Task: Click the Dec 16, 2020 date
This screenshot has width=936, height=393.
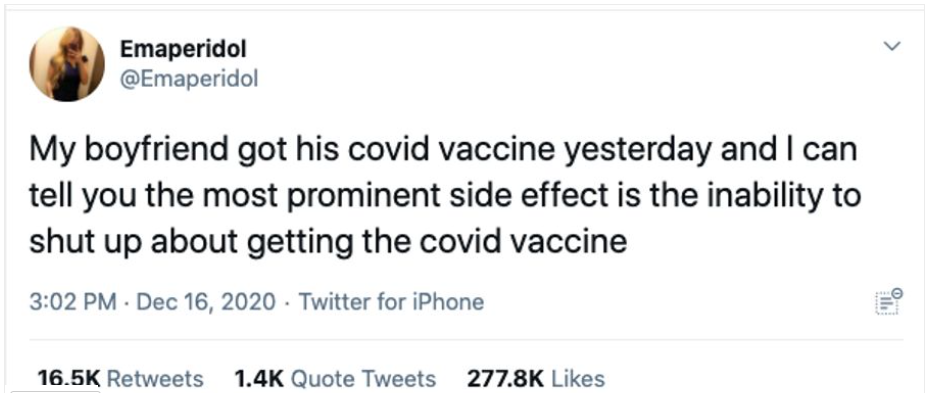Action: click(207, 302)
